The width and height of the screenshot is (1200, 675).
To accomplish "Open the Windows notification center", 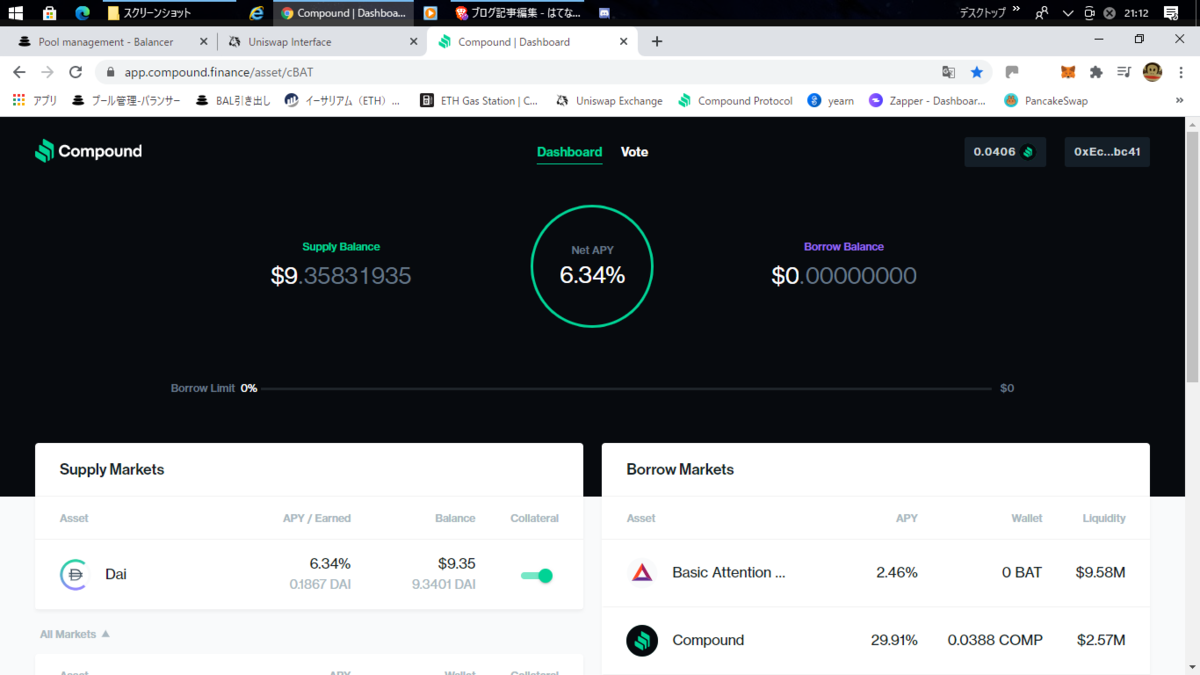I will click(x=1171, y=13).
